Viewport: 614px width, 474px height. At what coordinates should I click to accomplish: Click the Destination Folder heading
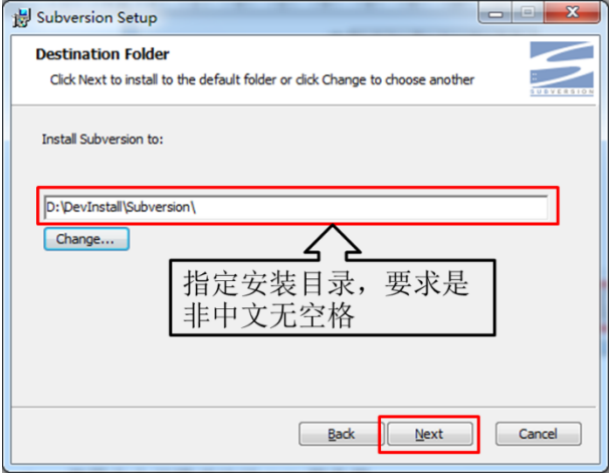tap(103, 54)
